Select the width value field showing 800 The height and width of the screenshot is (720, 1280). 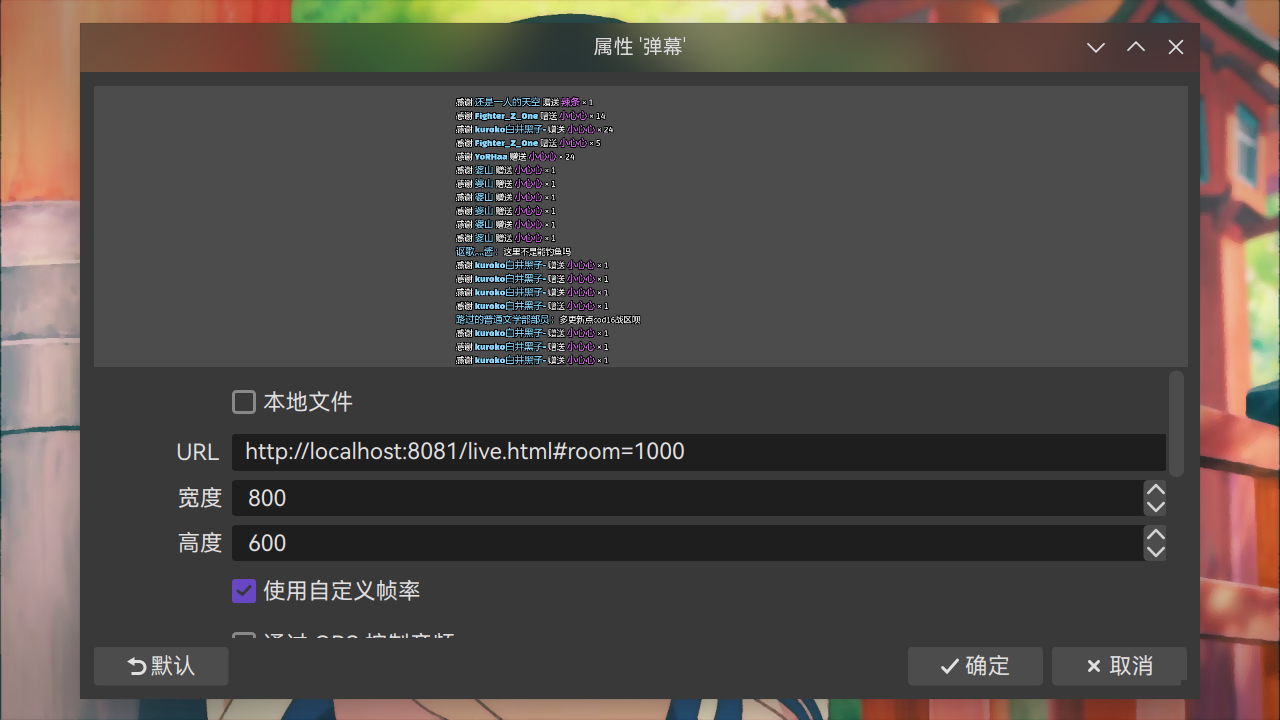click(690, 498)
